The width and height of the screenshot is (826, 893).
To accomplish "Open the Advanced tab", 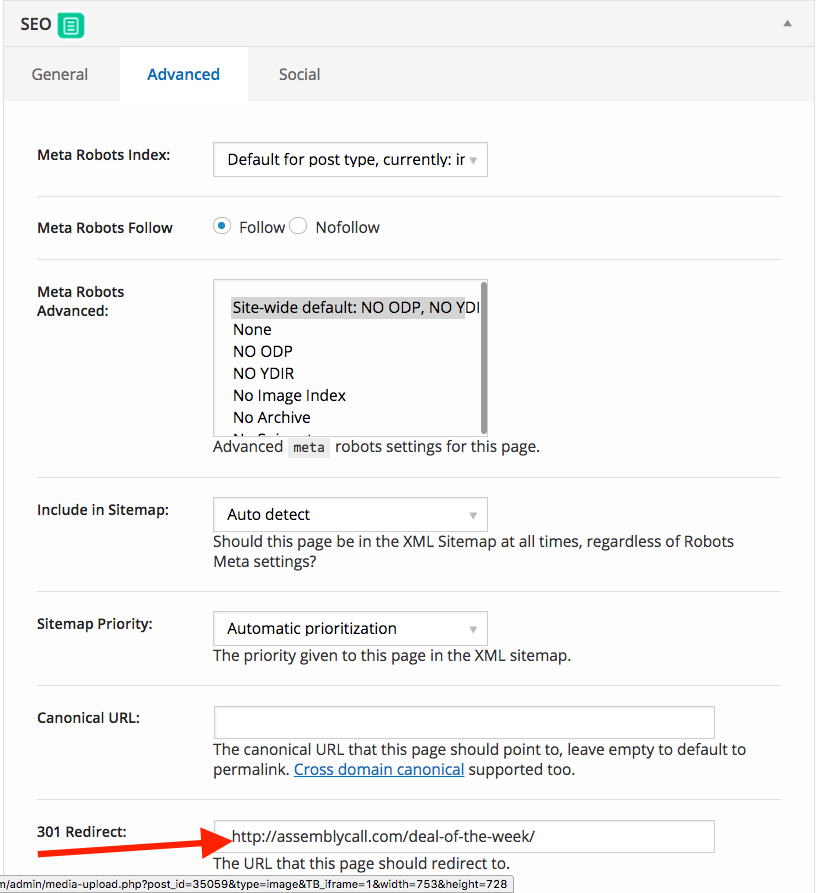I will coord(183,74).
